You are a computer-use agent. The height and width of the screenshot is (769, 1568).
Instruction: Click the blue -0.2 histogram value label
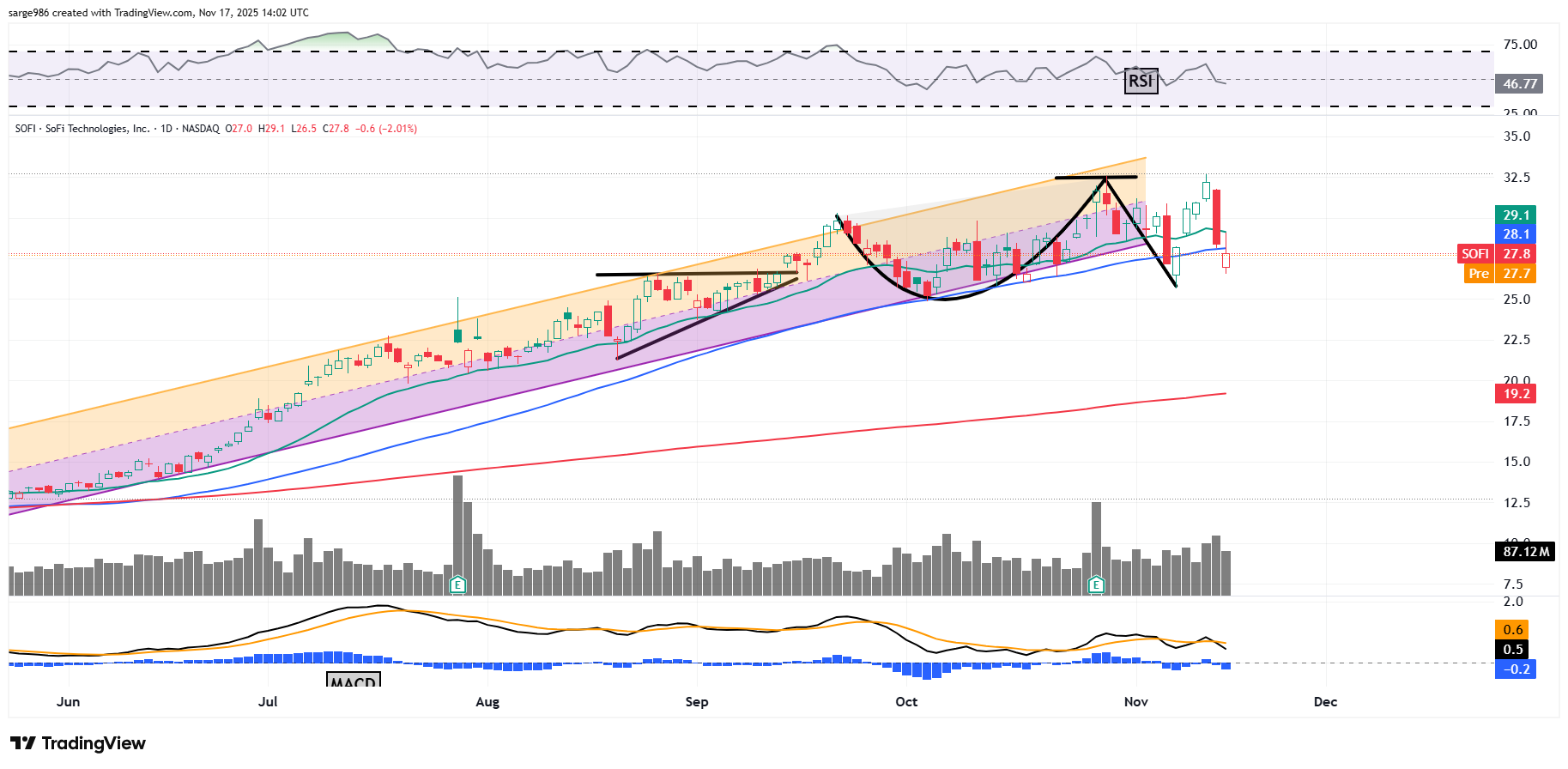pos(1515,669)
